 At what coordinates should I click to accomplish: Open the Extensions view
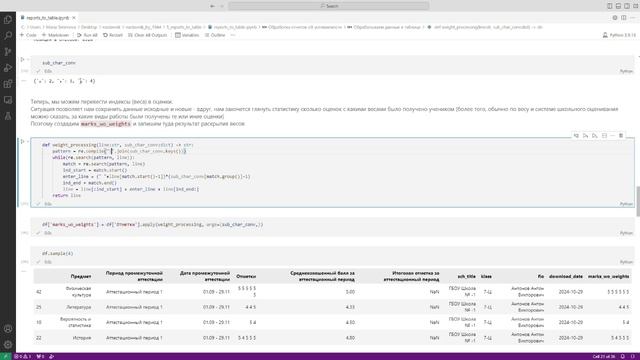click(x=8, y=84)
